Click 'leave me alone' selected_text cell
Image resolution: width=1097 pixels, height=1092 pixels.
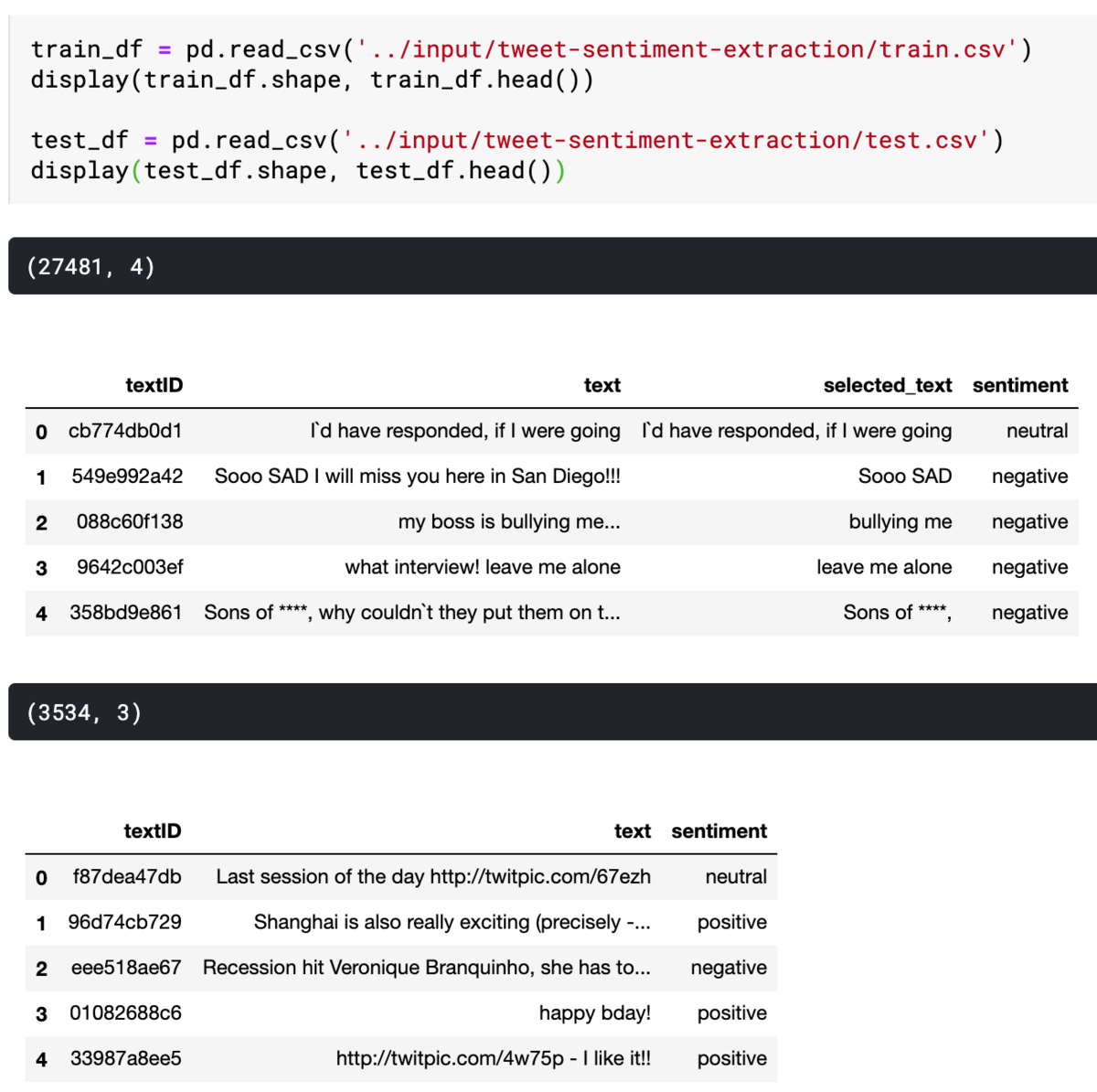pyautogui.click(x=884, y=567)
